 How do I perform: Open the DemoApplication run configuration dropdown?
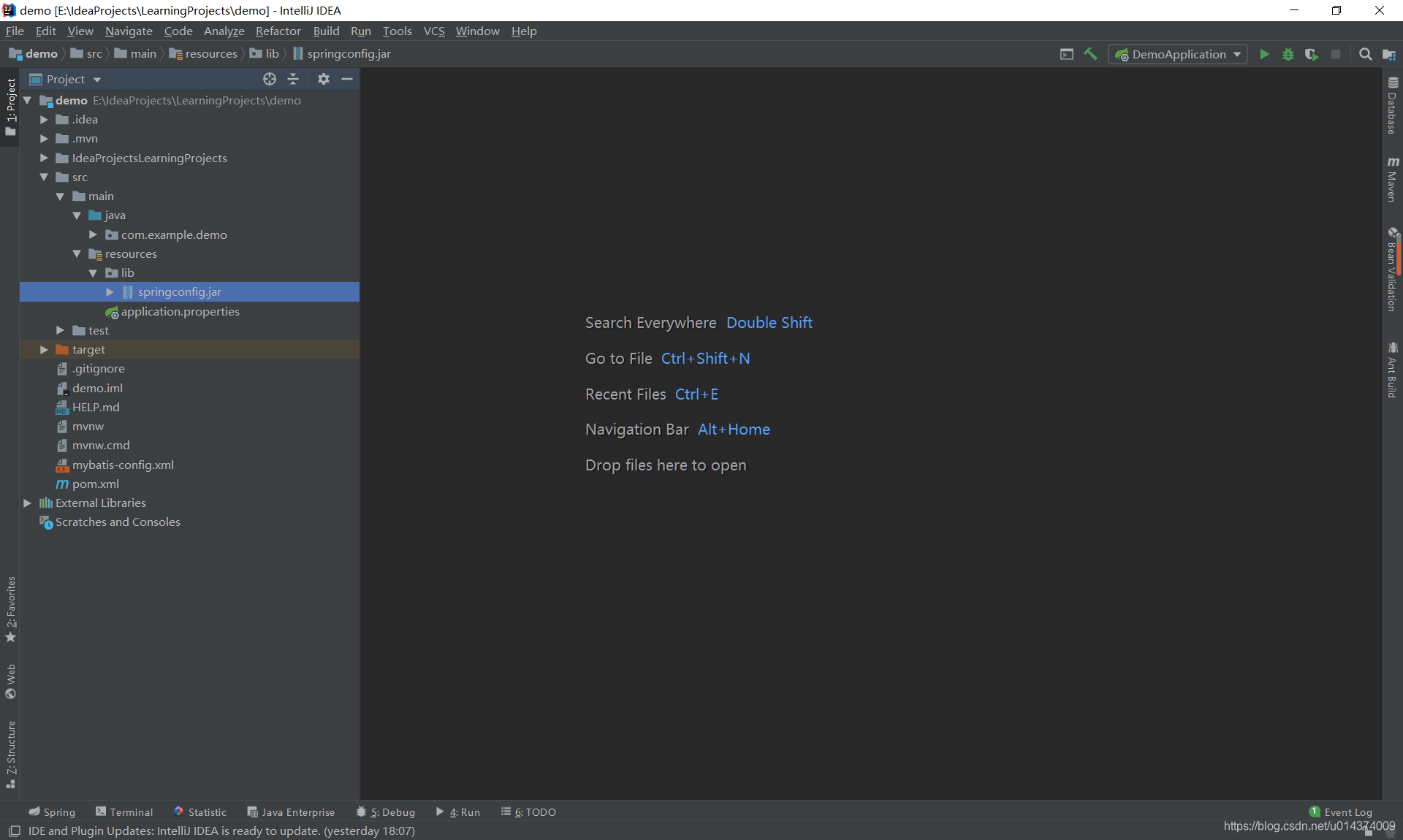tap(1178, 54)
